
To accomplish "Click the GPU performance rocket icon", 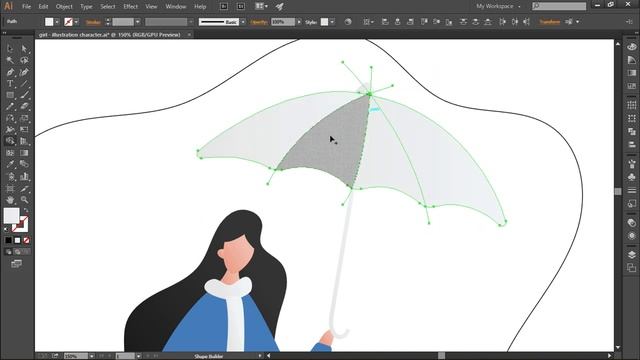I will 280,7.
